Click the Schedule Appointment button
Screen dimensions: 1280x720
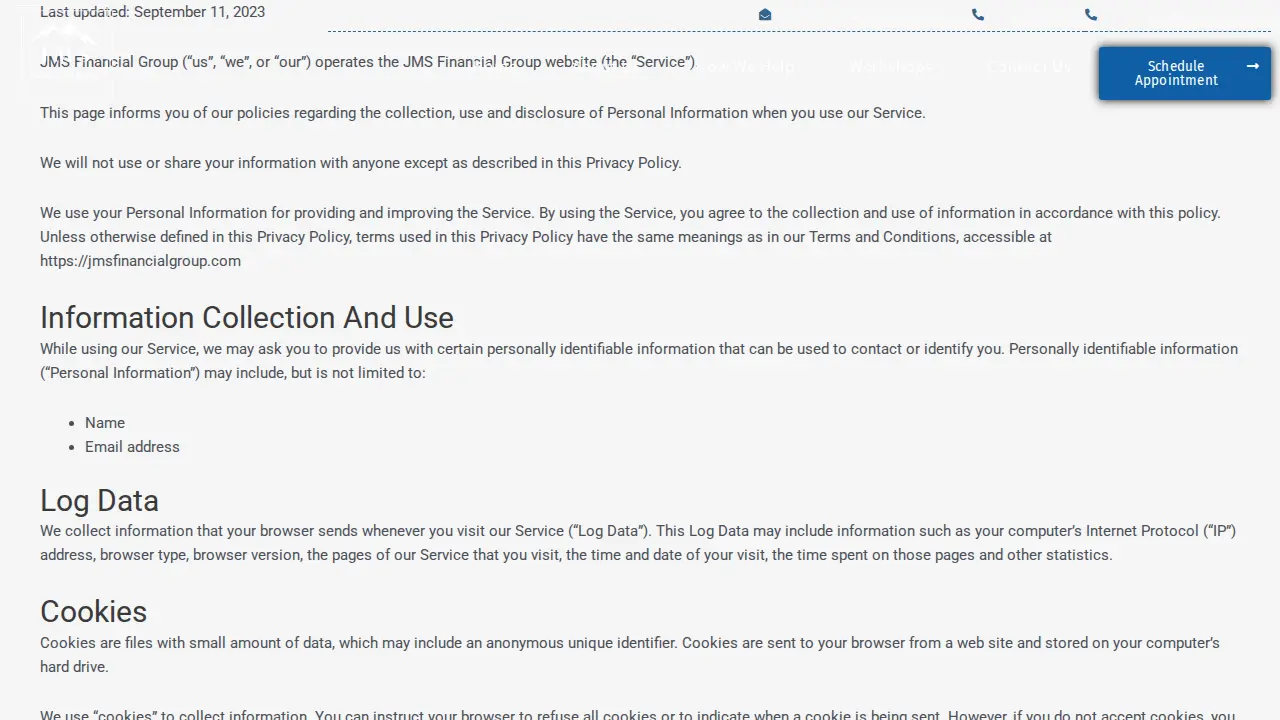click(x=1185, y=73)
